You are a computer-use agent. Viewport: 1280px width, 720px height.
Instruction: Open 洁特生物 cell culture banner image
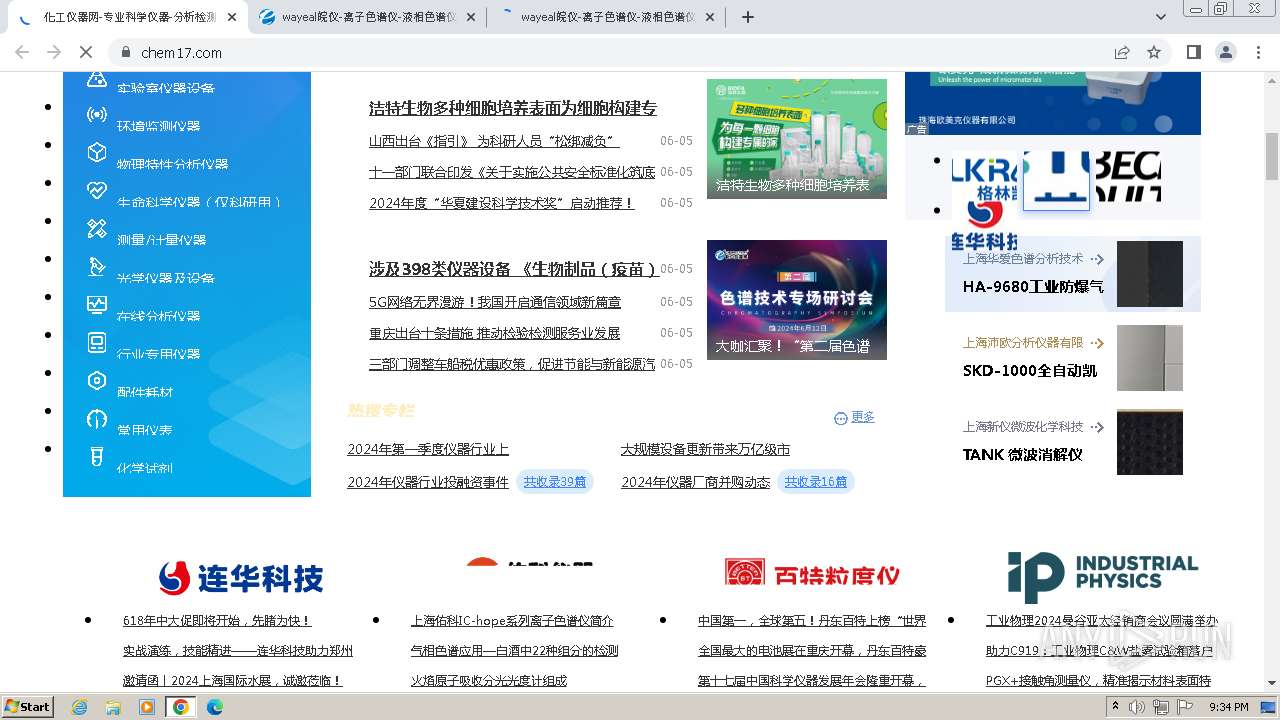coord(797,139)
